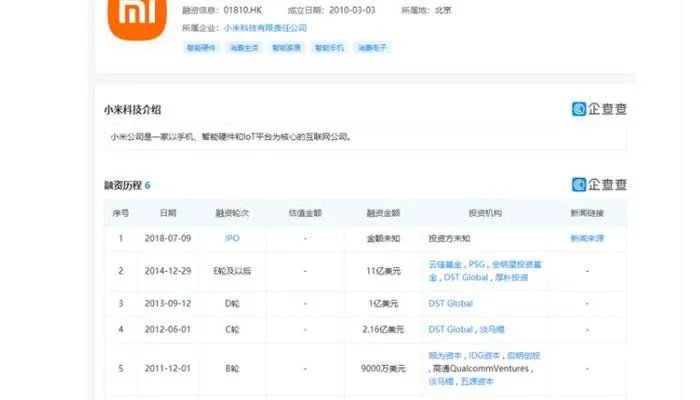Click the orange Xiaomi MI logo
Screen dimensions: 700x400
tap(137, 18)
